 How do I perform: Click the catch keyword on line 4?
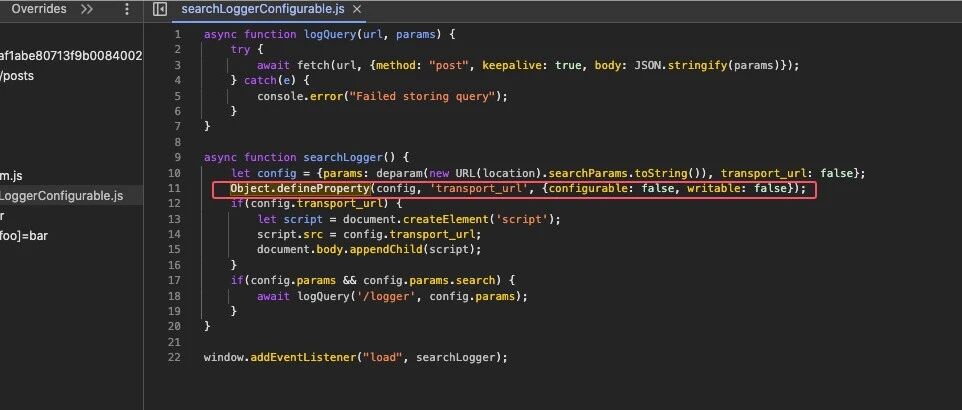(260, 80)
